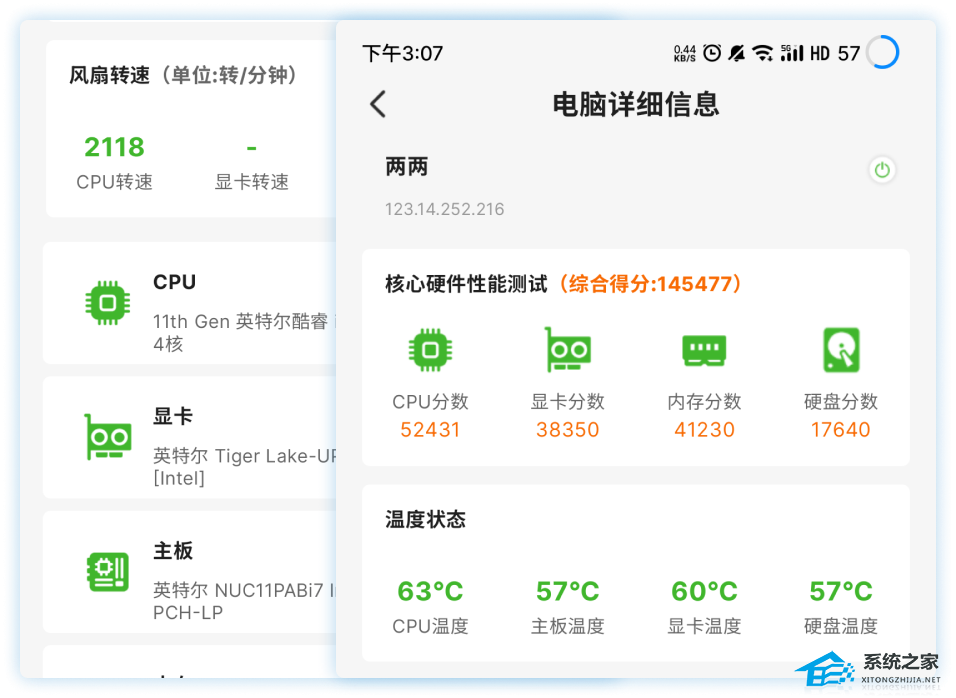The height and width of the screenshot is (698, 956).
Task: Tap the Wi-Fi status icon
Action: [x=763, y=54]
